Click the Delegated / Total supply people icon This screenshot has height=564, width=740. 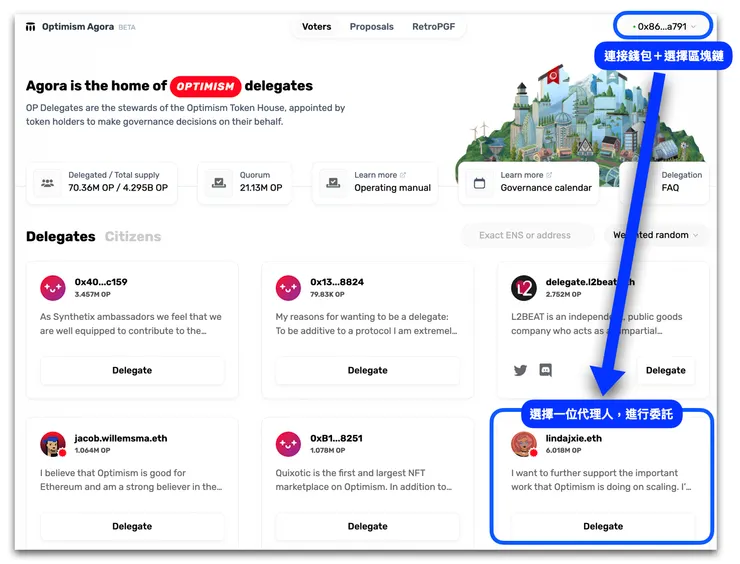(x=47, y=183)
